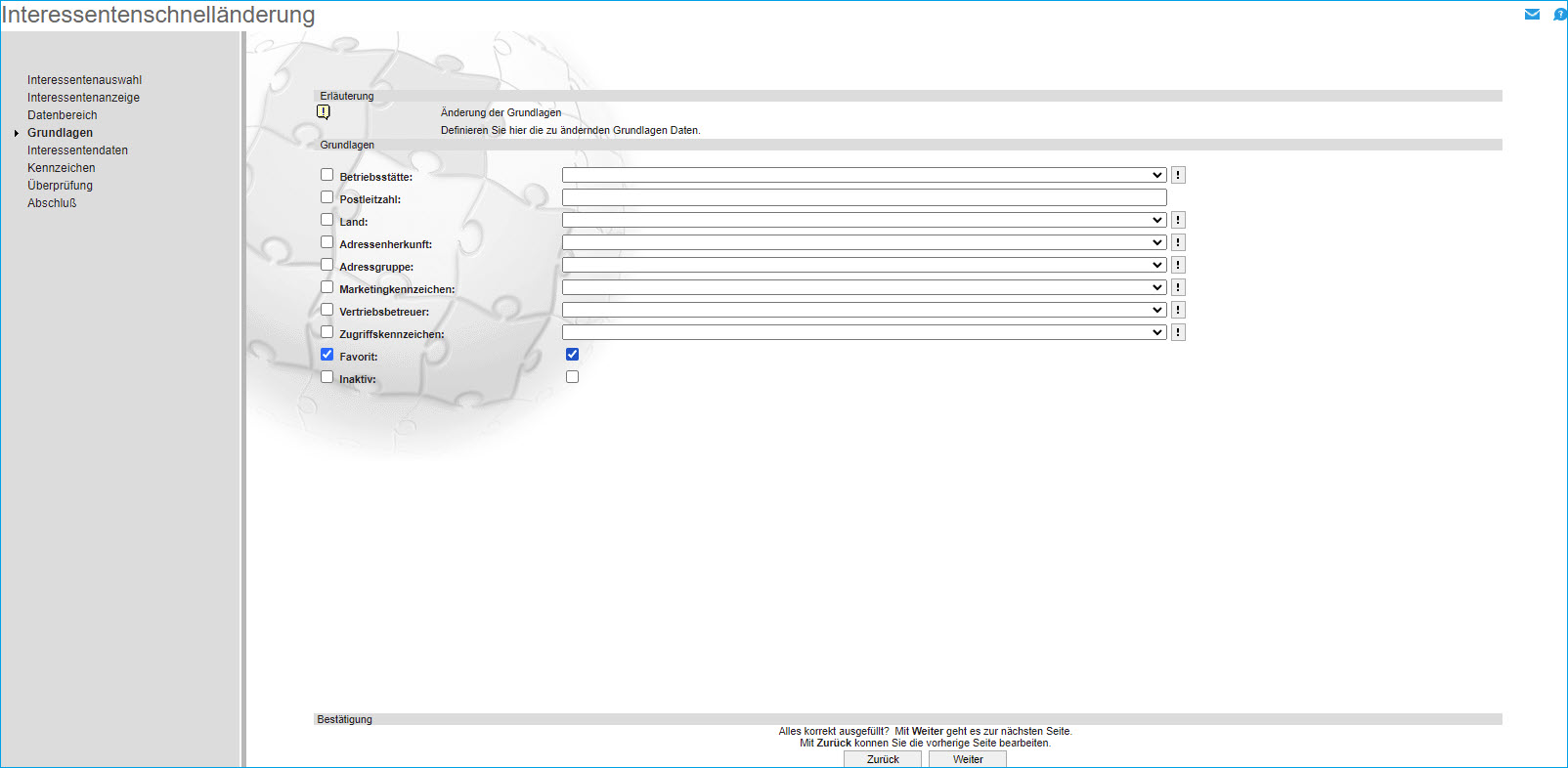Enable the Land checkbox
Image resolution: width=1568 pixels, height=768 pixels.
point(327,220)
